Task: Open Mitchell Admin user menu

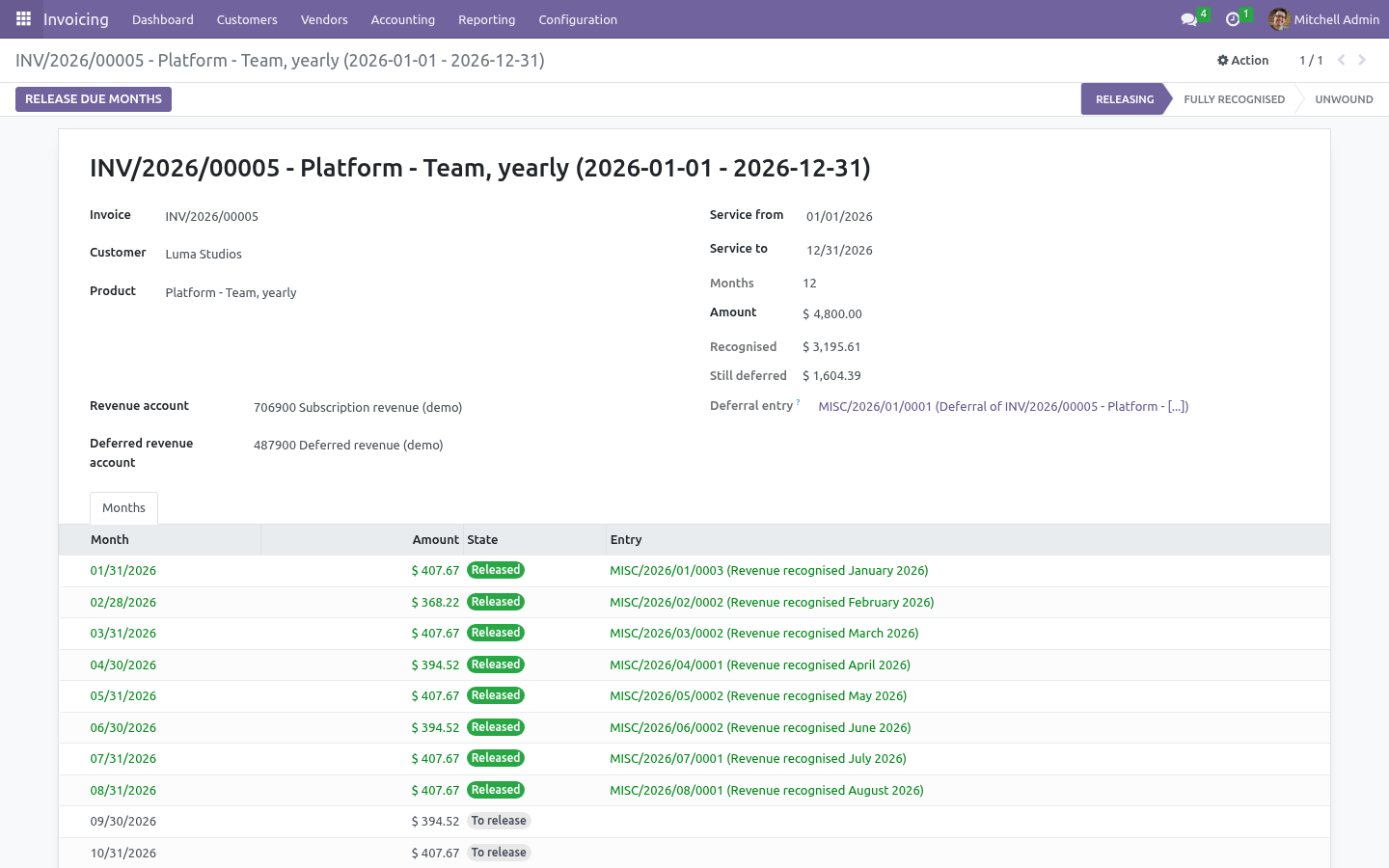Action: pos(1323,19)
